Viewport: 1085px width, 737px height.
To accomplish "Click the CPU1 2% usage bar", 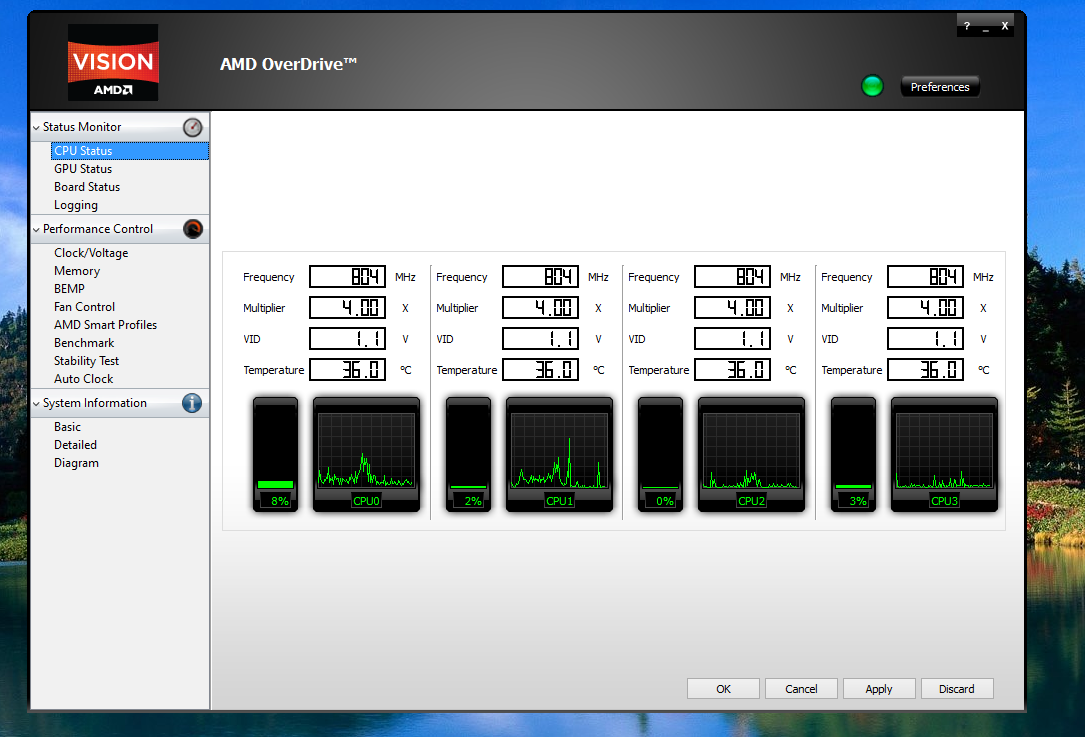I will click(x=468, y=455).
